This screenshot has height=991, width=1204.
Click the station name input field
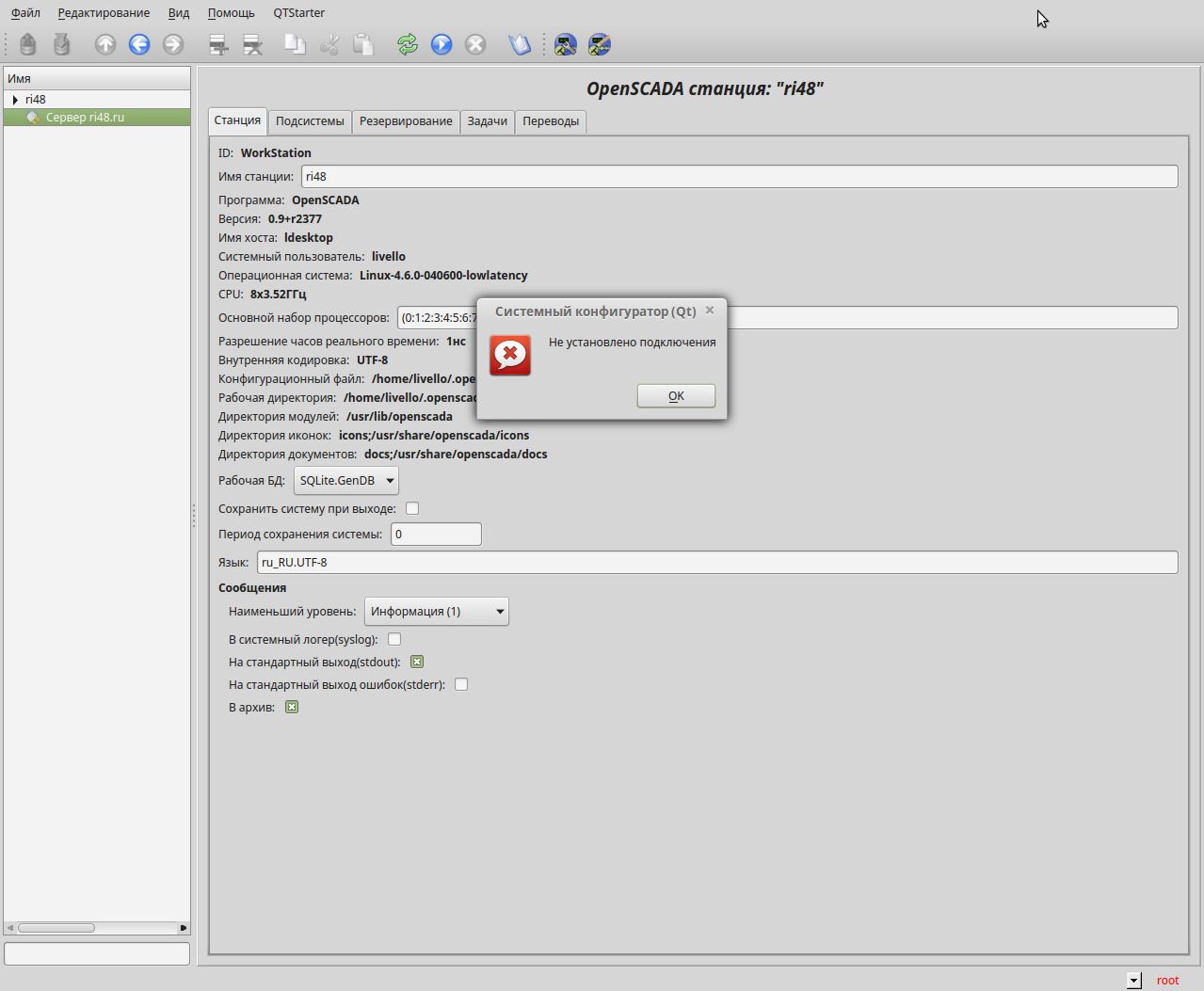[739, 176]
